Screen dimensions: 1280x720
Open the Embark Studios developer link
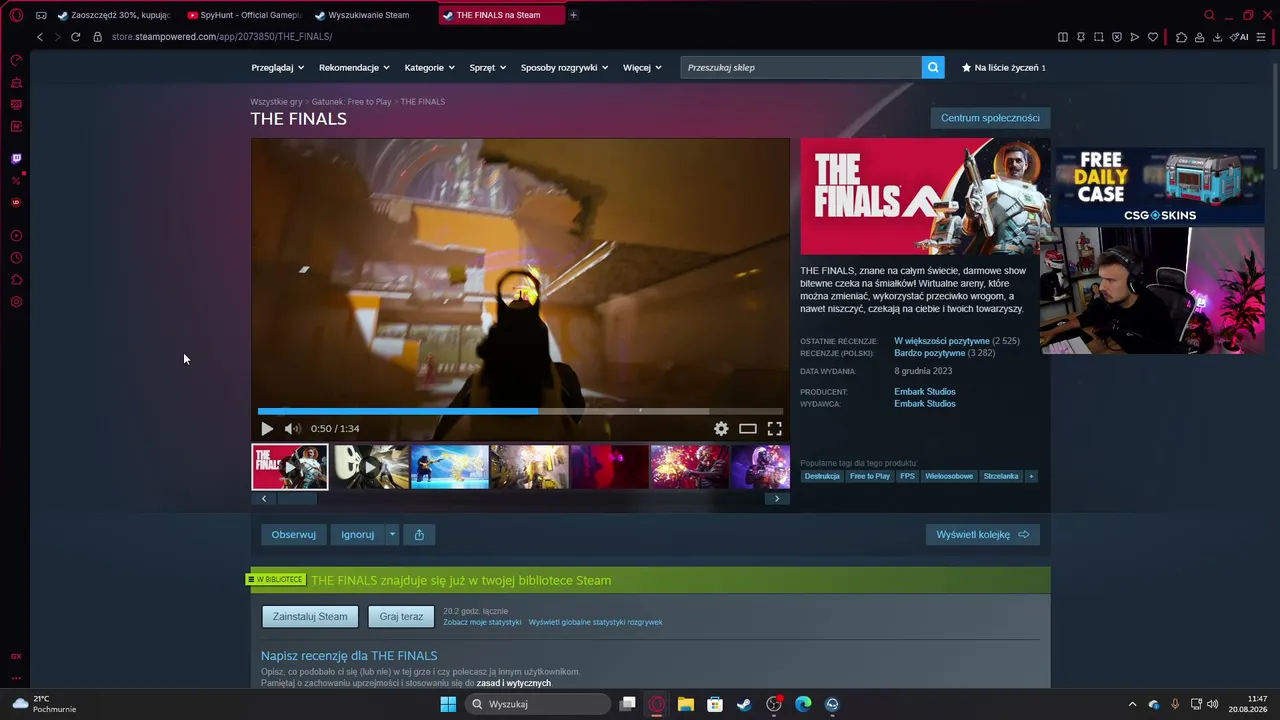pyautogui.click(x=925, y=392)
